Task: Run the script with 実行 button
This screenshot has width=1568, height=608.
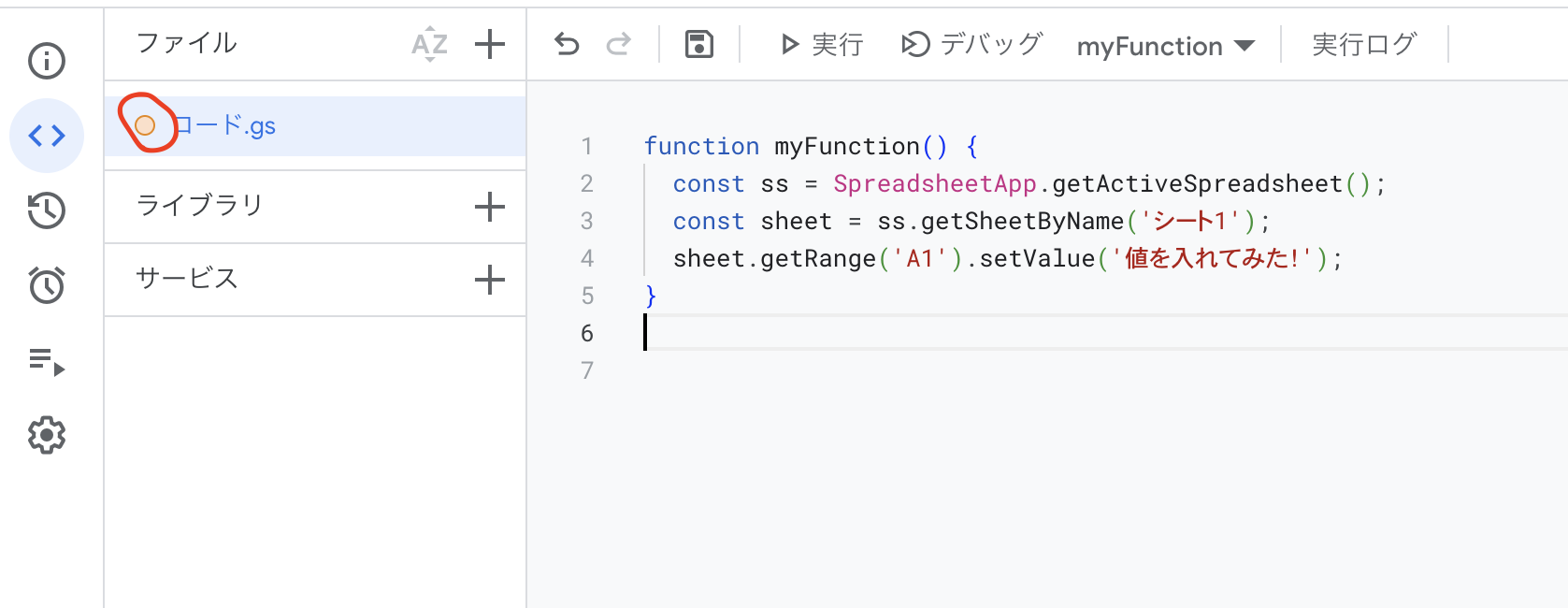Action: coord(822,44)
